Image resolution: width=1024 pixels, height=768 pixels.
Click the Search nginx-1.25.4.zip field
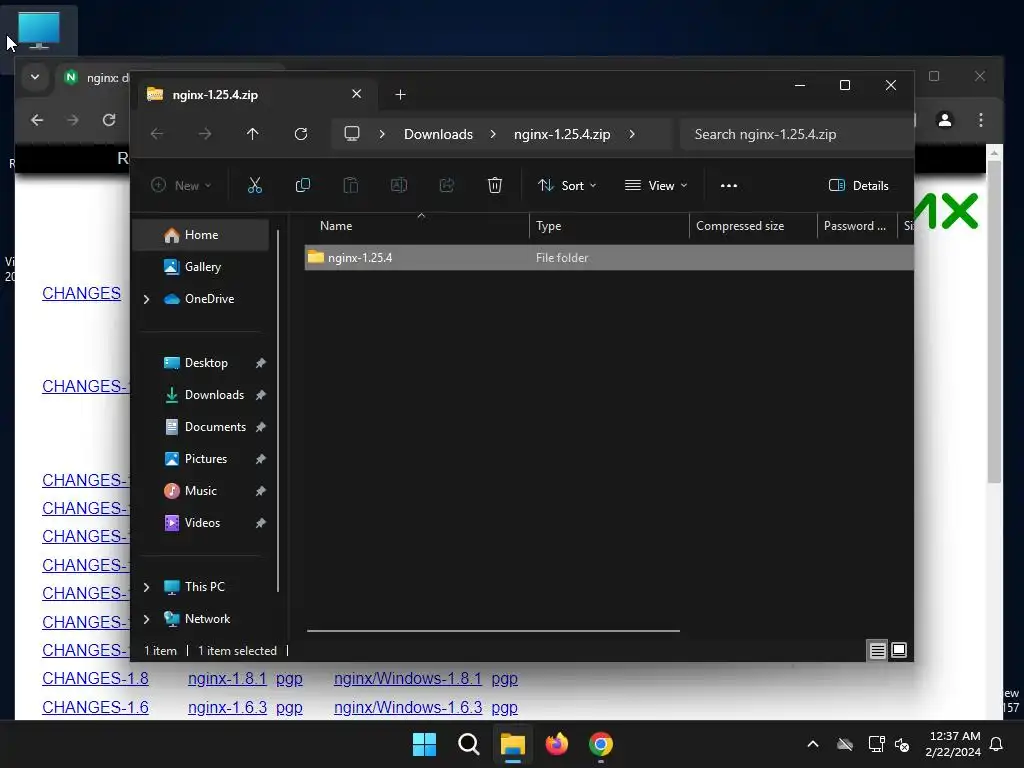point(797,134)
